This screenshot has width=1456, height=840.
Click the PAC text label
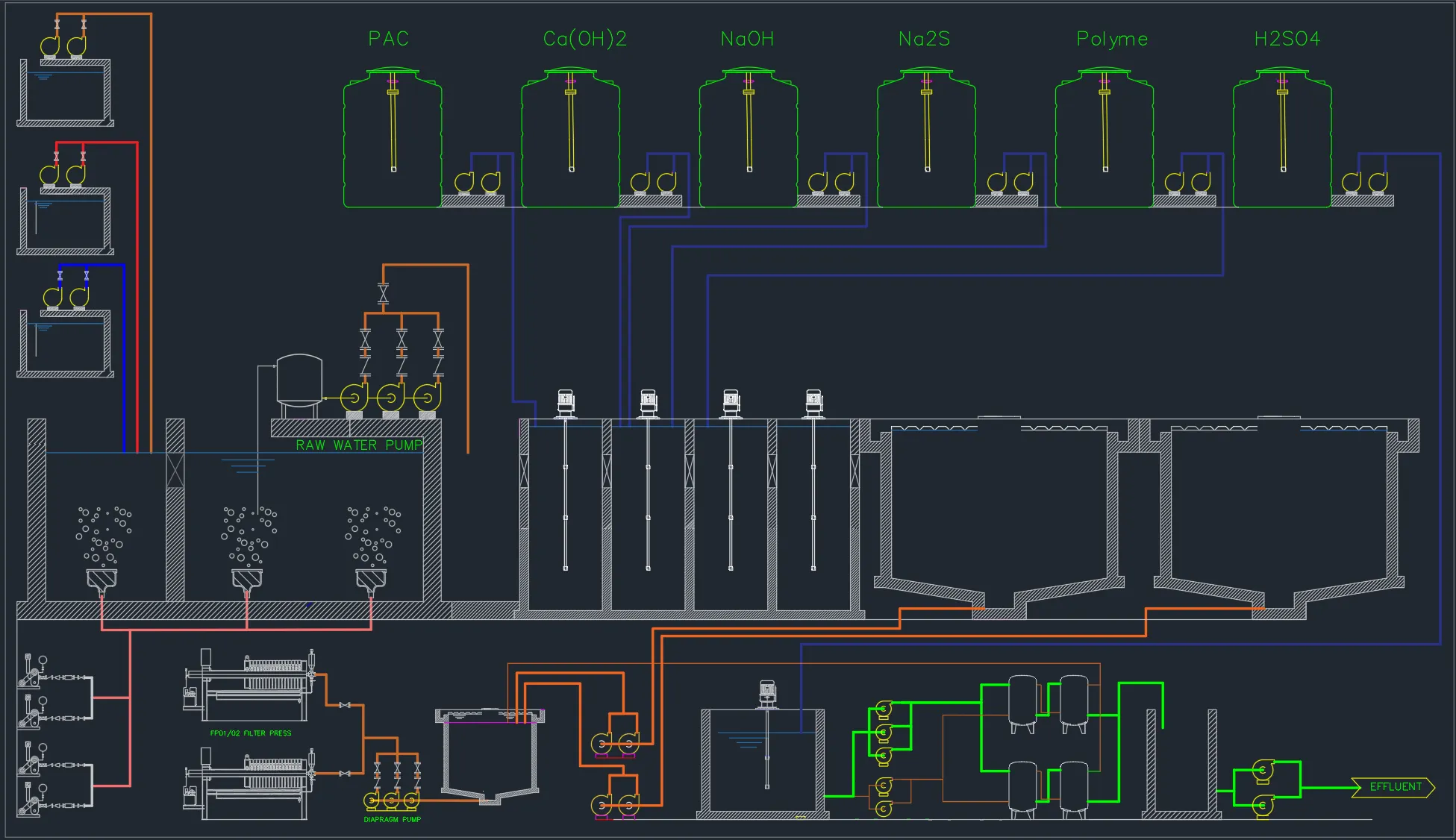pyautogui.click(x=389, y=39)
